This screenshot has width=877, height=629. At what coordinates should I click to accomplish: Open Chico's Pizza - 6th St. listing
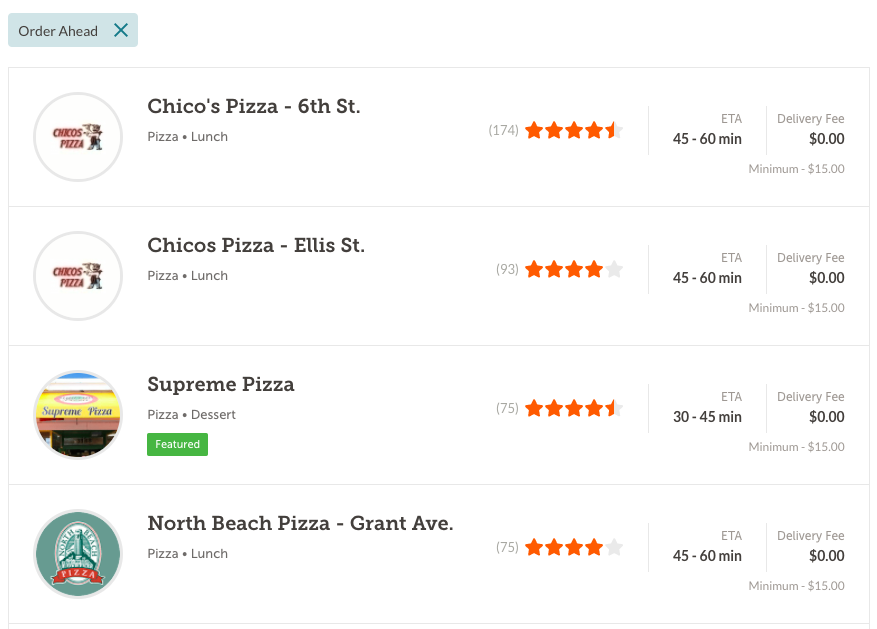254,106
